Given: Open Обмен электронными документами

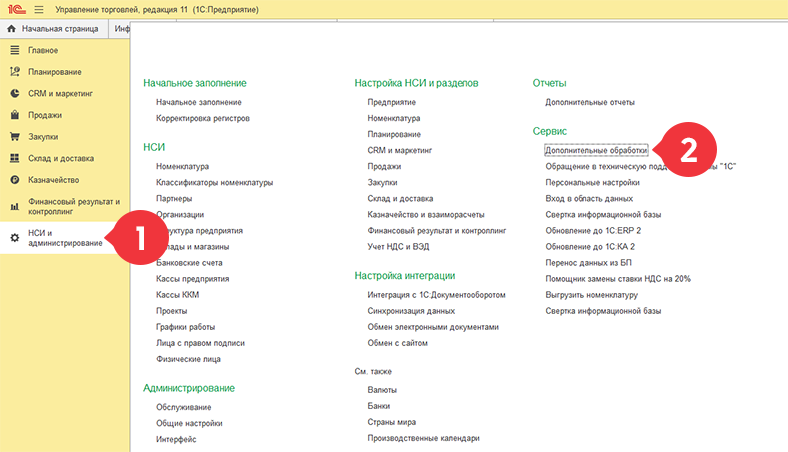Looking at the screenshot, I should pyautogui.click(x=433, y=327).
